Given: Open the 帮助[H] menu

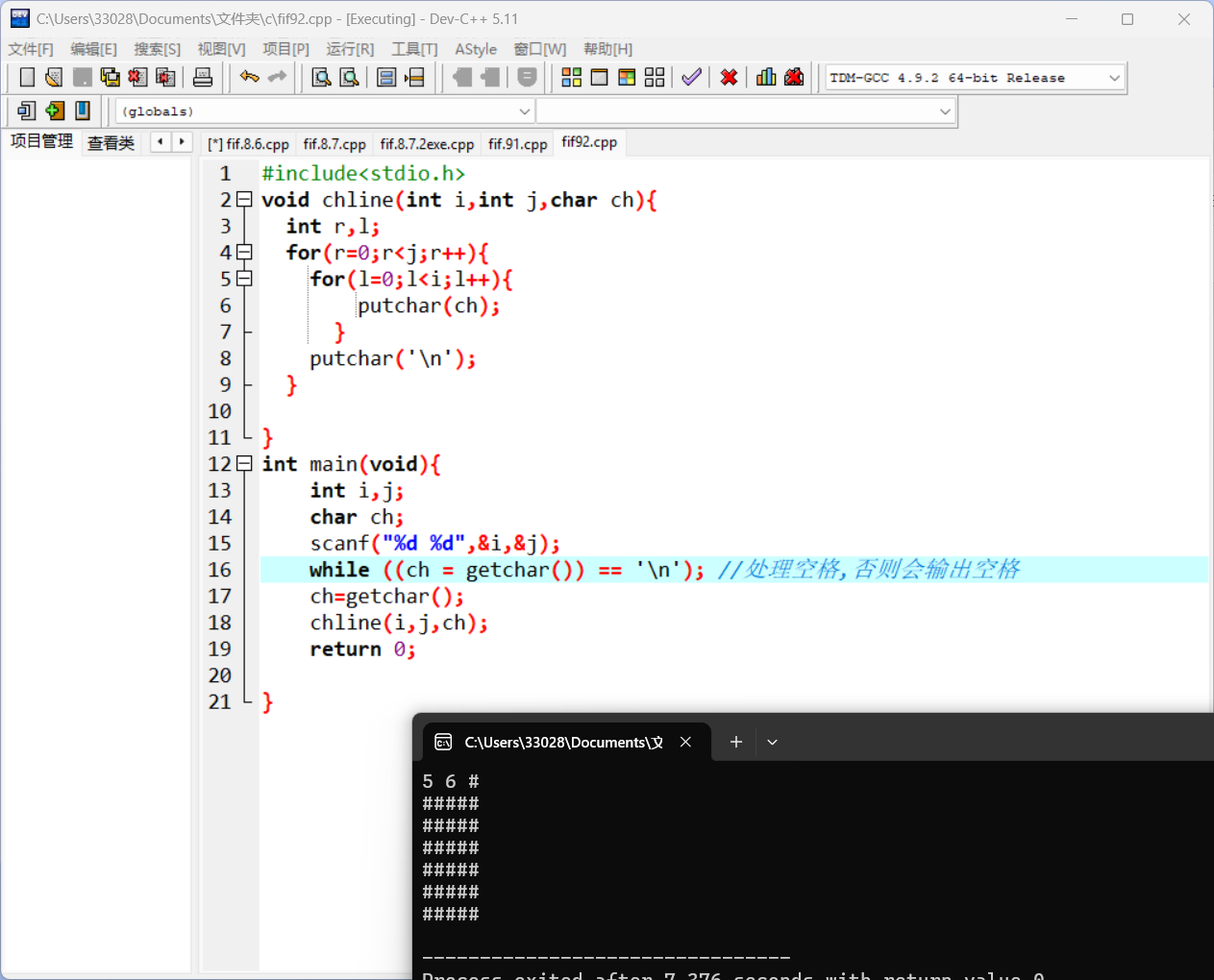Looking at the screenshot, I should (607, 49).
